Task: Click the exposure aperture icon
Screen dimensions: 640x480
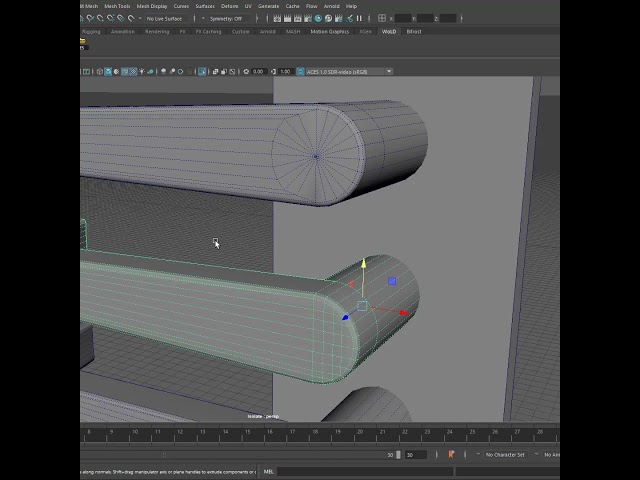Action: pyautogui.click(x=246, y=72)
